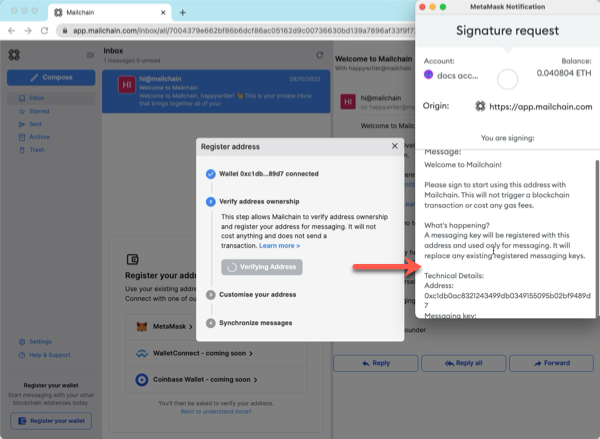Click the 0.040804 ETH balance
600x439 pixels.
click(564, 73)
